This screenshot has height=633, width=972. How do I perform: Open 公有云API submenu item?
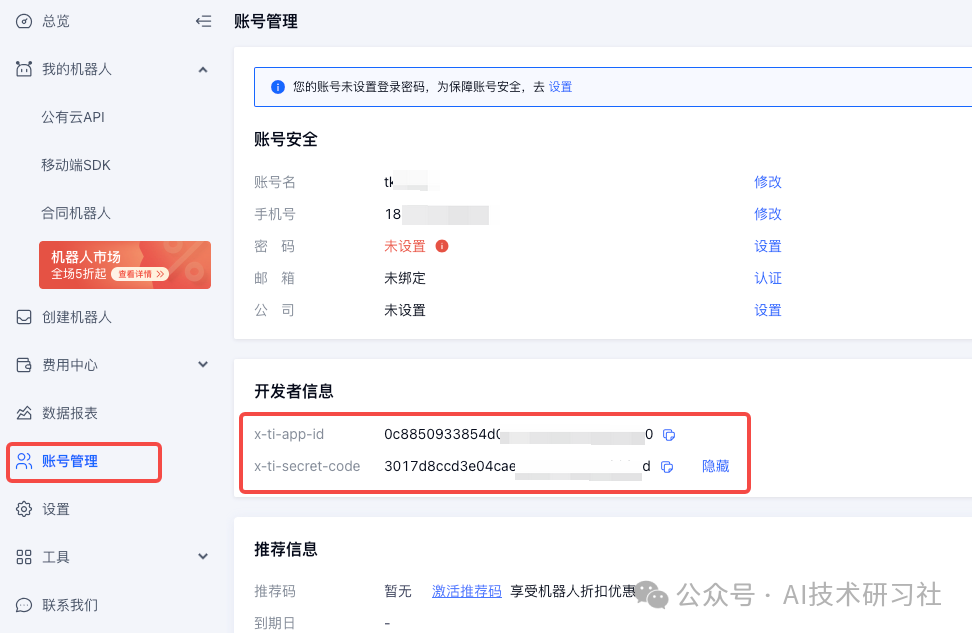(x=73, y=117)
